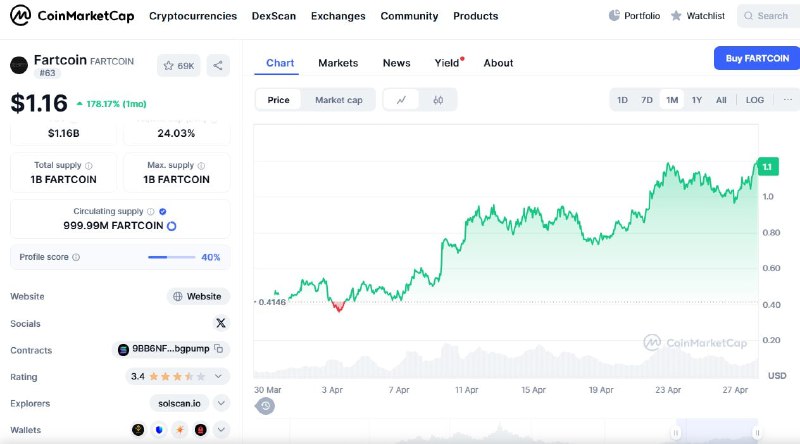Viewport: 800px width, 444px height.
Task: Open the CoinMarketCap logo home link
Action: click(72, 16)
